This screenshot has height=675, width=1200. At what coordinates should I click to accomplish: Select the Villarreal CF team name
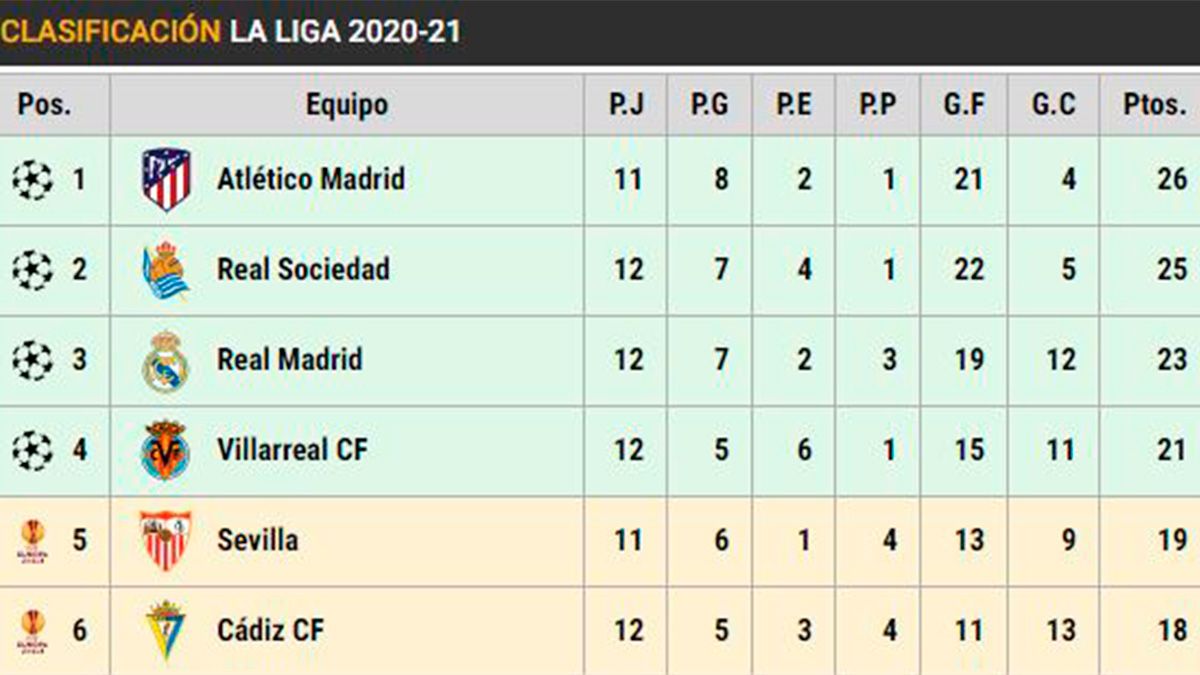tap(292, 450)
